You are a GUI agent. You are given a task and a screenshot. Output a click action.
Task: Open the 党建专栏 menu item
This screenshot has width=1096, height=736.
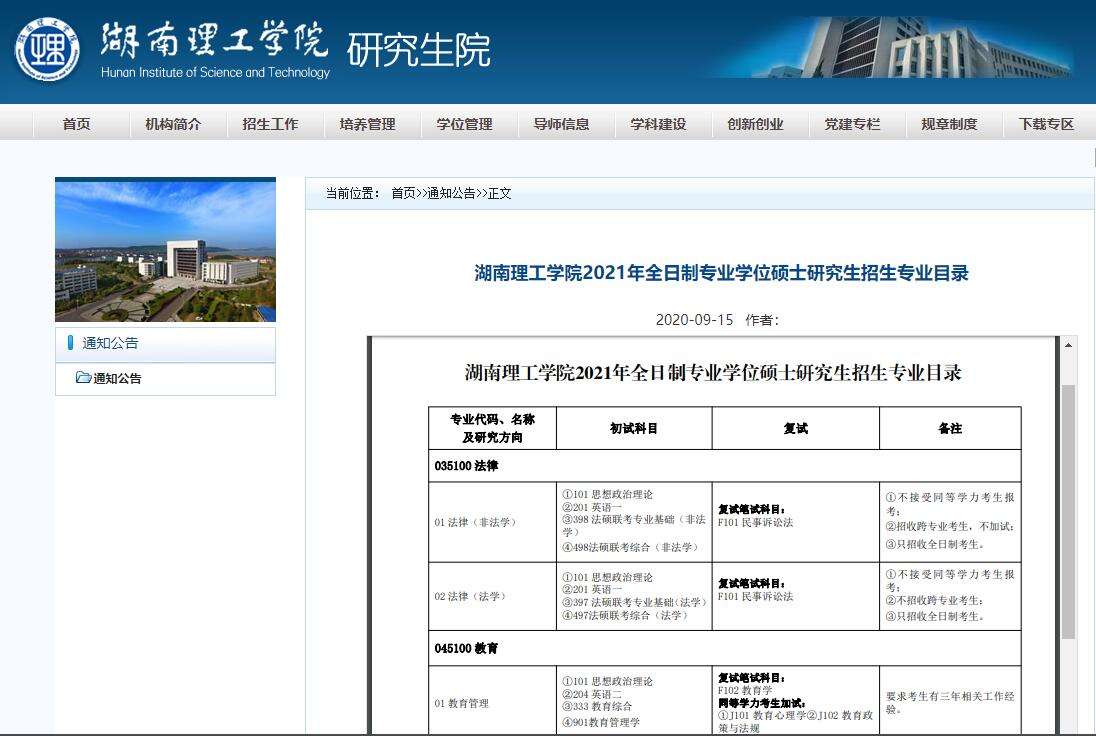pos(851,123)
